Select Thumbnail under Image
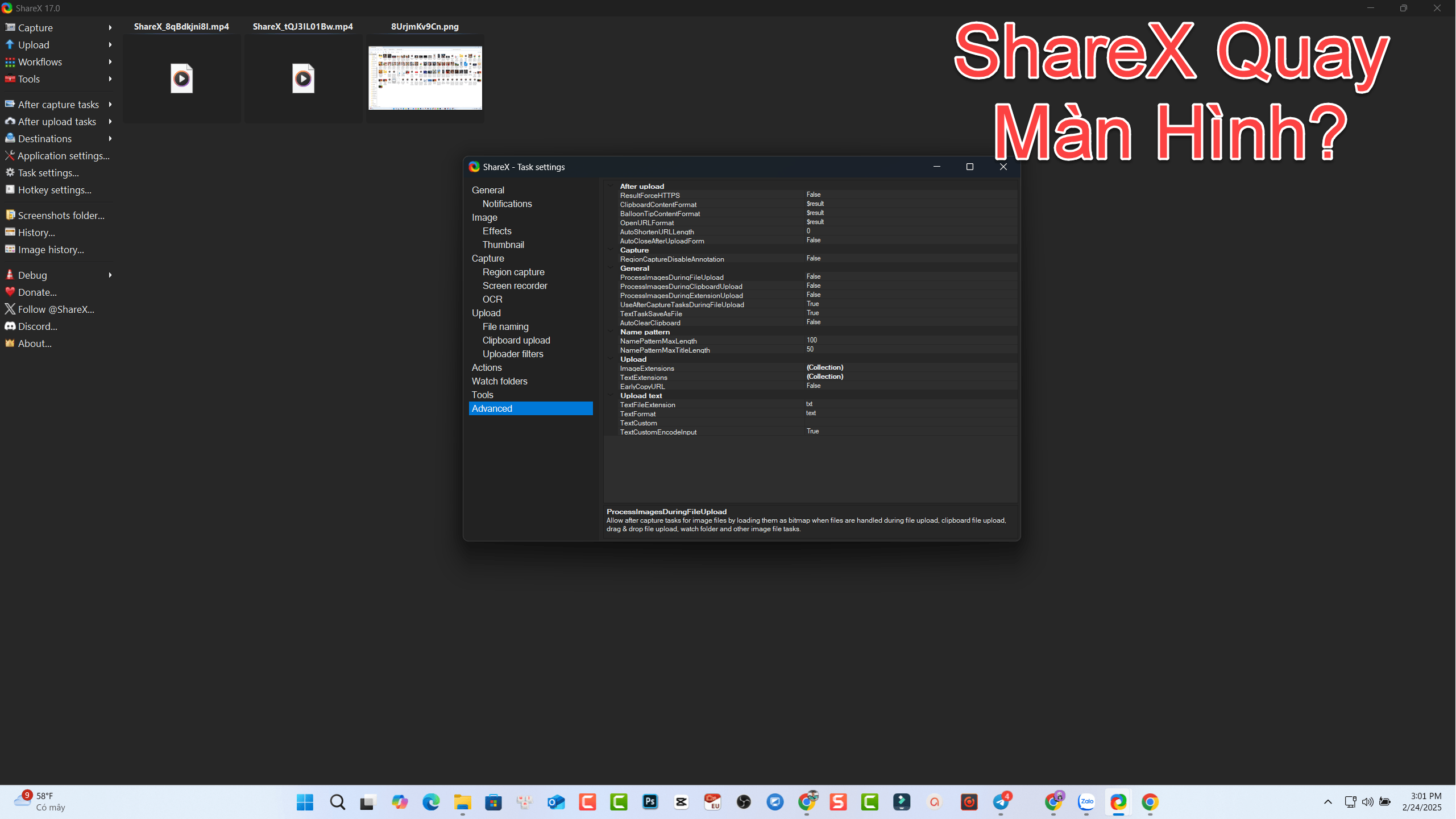Image resolution: width=1456 pixels, height=819 pixels. [x=503, y=245]
